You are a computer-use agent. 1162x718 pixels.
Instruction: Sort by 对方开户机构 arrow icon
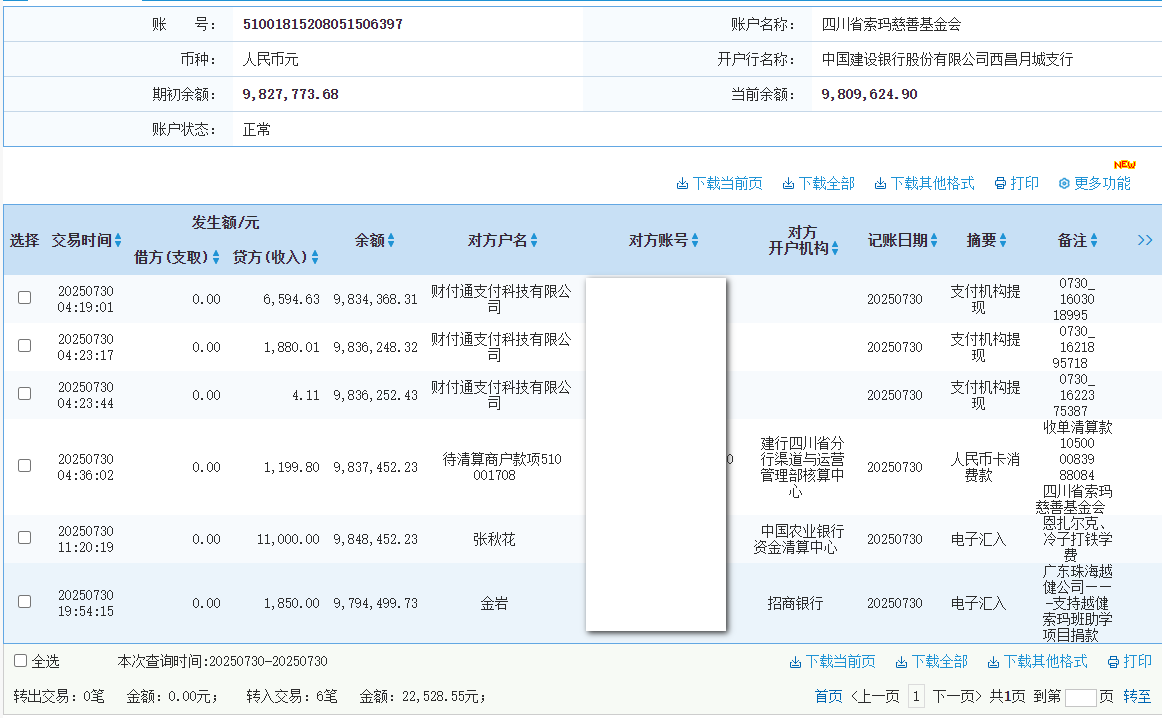pyautogui.click(x=835, y=248)
